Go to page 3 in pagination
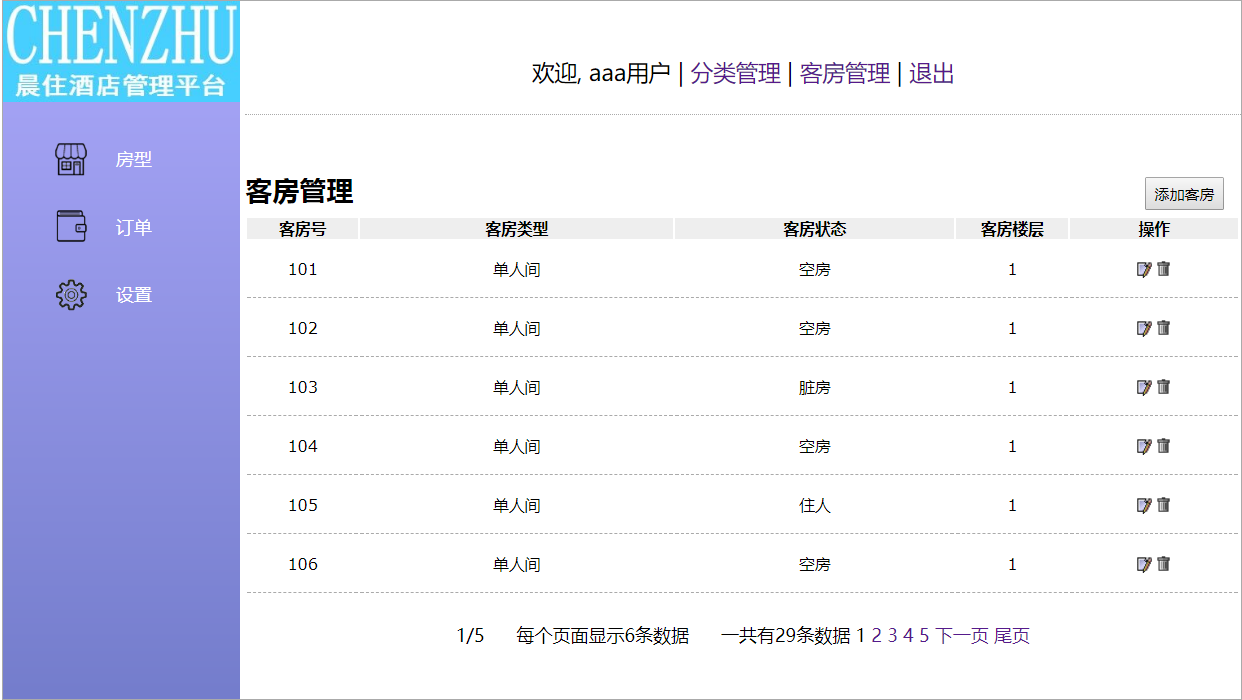1242x700 pixels. point(893,635)
